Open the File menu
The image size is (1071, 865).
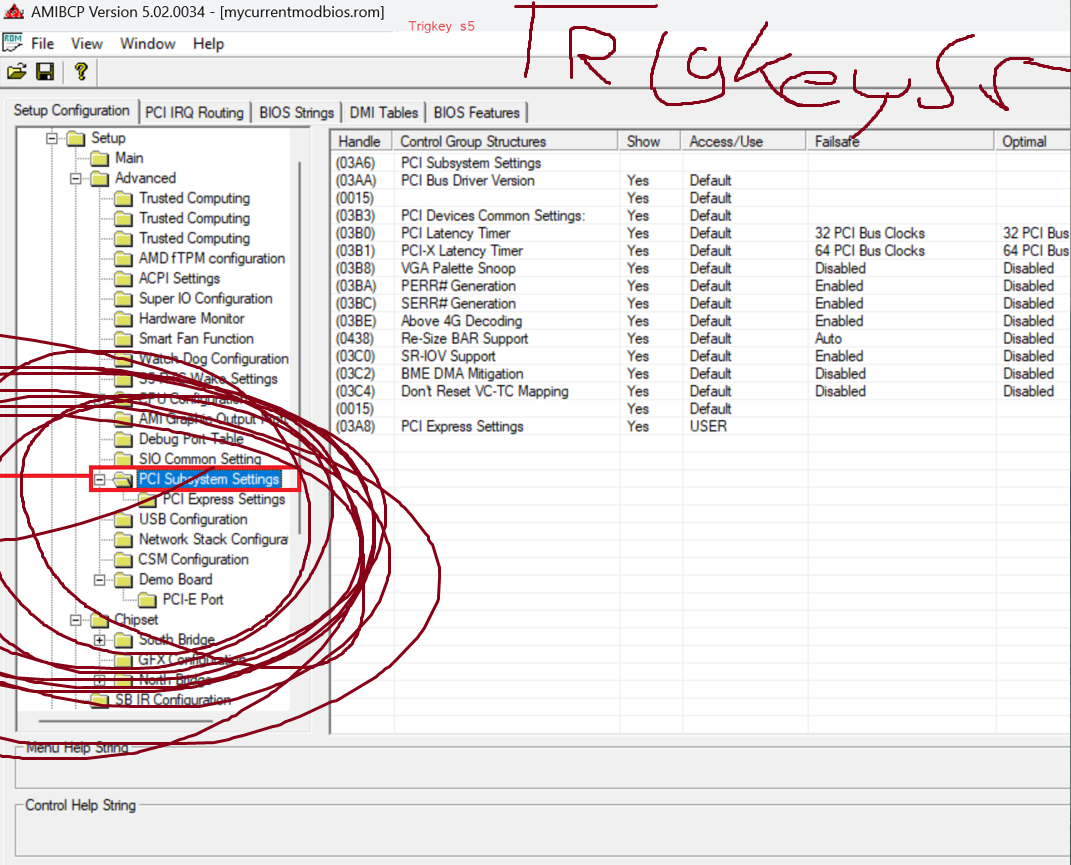(x=42, y=44)
